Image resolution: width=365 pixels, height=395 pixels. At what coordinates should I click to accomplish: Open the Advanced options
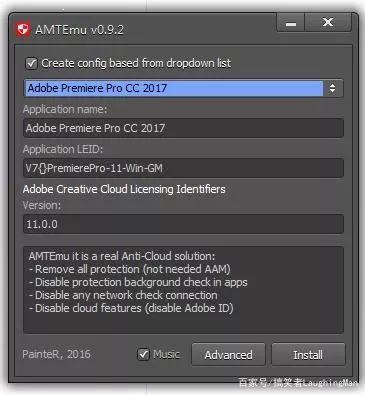(228, 355)
